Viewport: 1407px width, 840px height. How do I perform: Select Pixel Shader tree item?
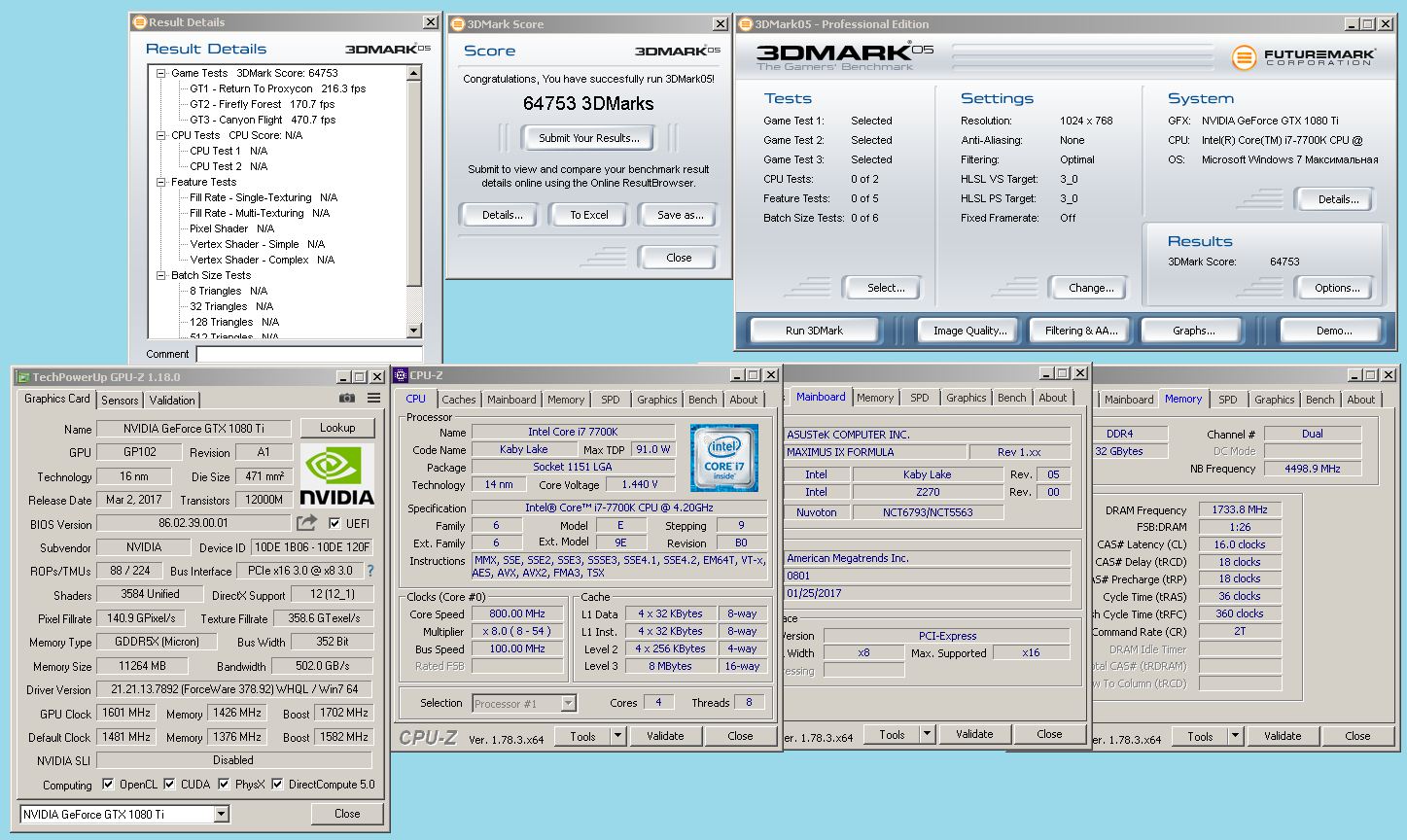click(232, 228)
